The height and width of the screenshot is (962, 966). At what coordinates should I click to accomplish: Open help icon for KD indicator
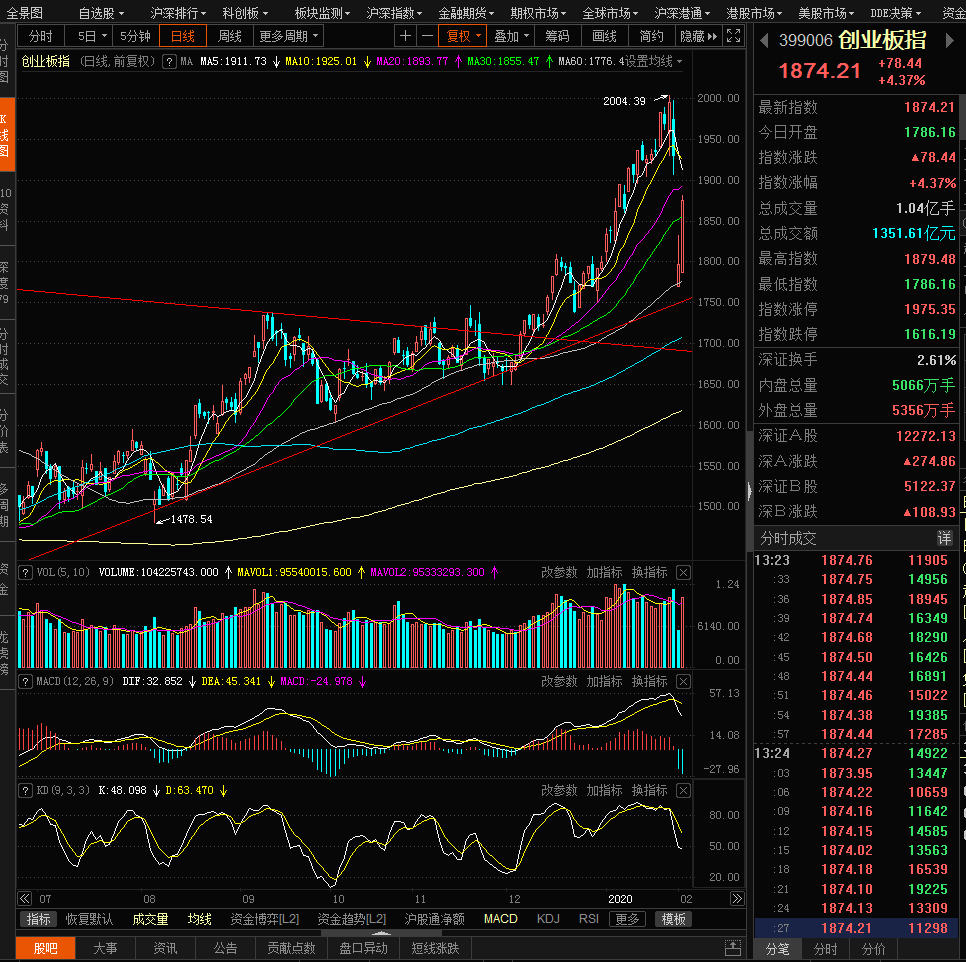click(x=25, y=791)
